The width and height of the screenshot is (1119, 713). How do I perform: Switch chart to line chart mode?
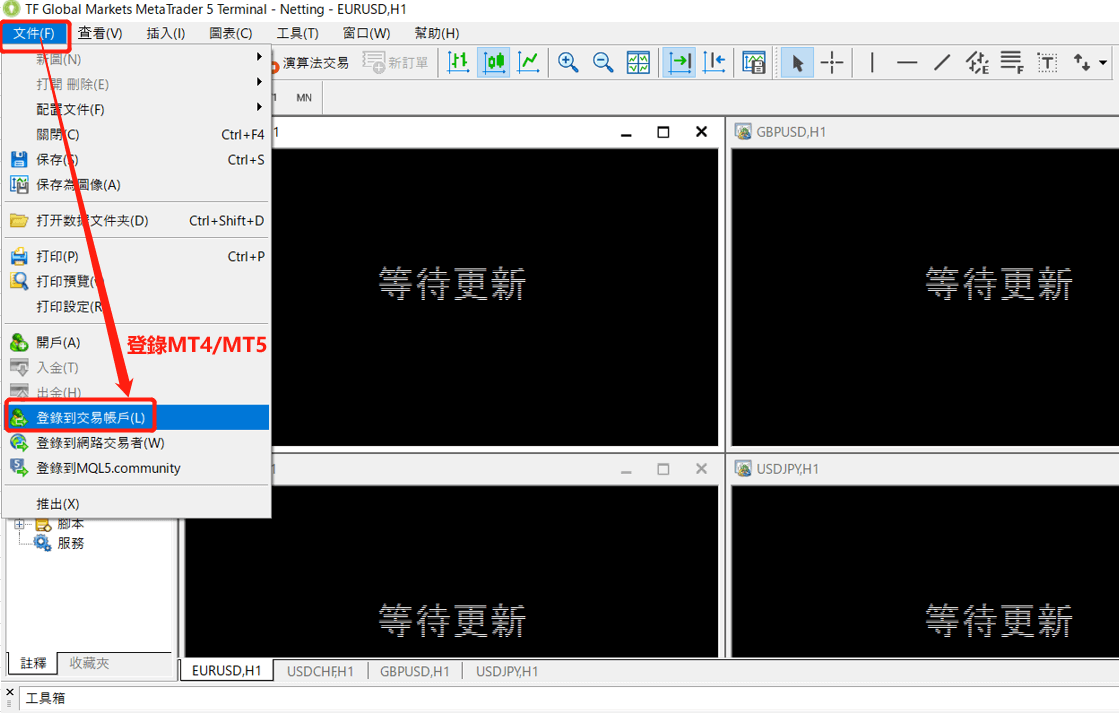pyautogui.click(x=528, y=62)
